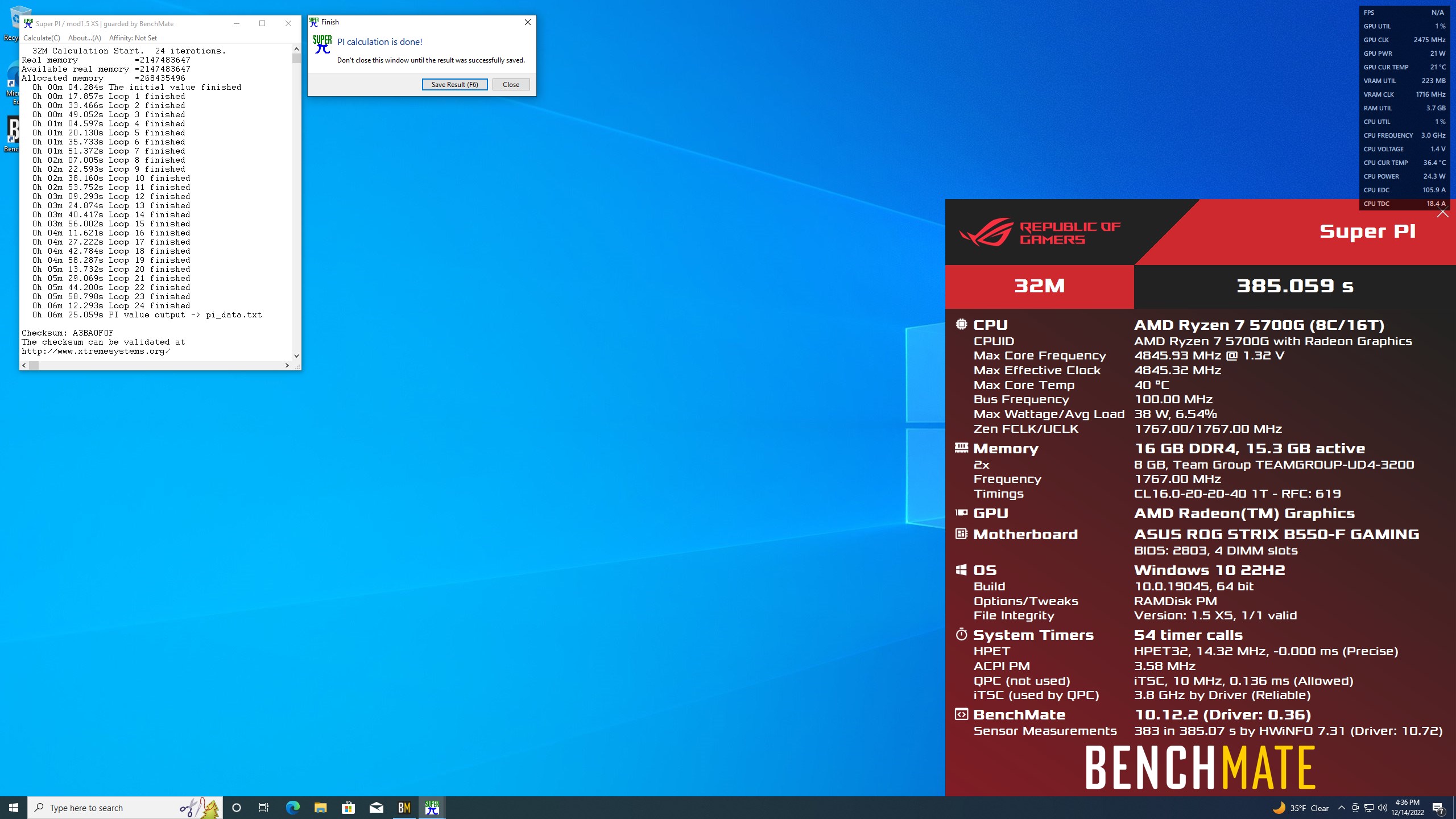1456x819 pixels.
Task: Click the scroll right arrow in Super PI log
Action: click(287, 366)
